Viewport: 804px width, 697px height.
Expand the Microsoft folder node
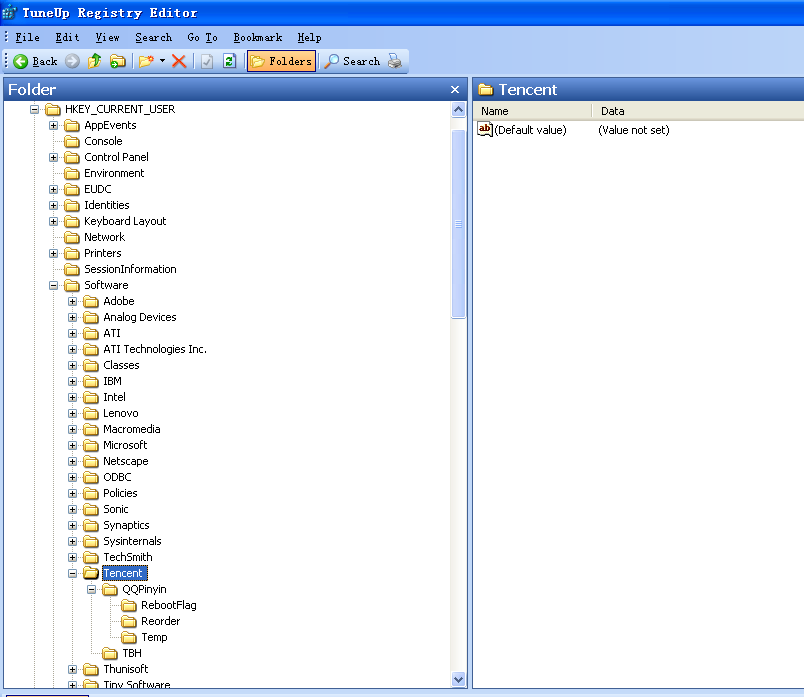[73, 445]
